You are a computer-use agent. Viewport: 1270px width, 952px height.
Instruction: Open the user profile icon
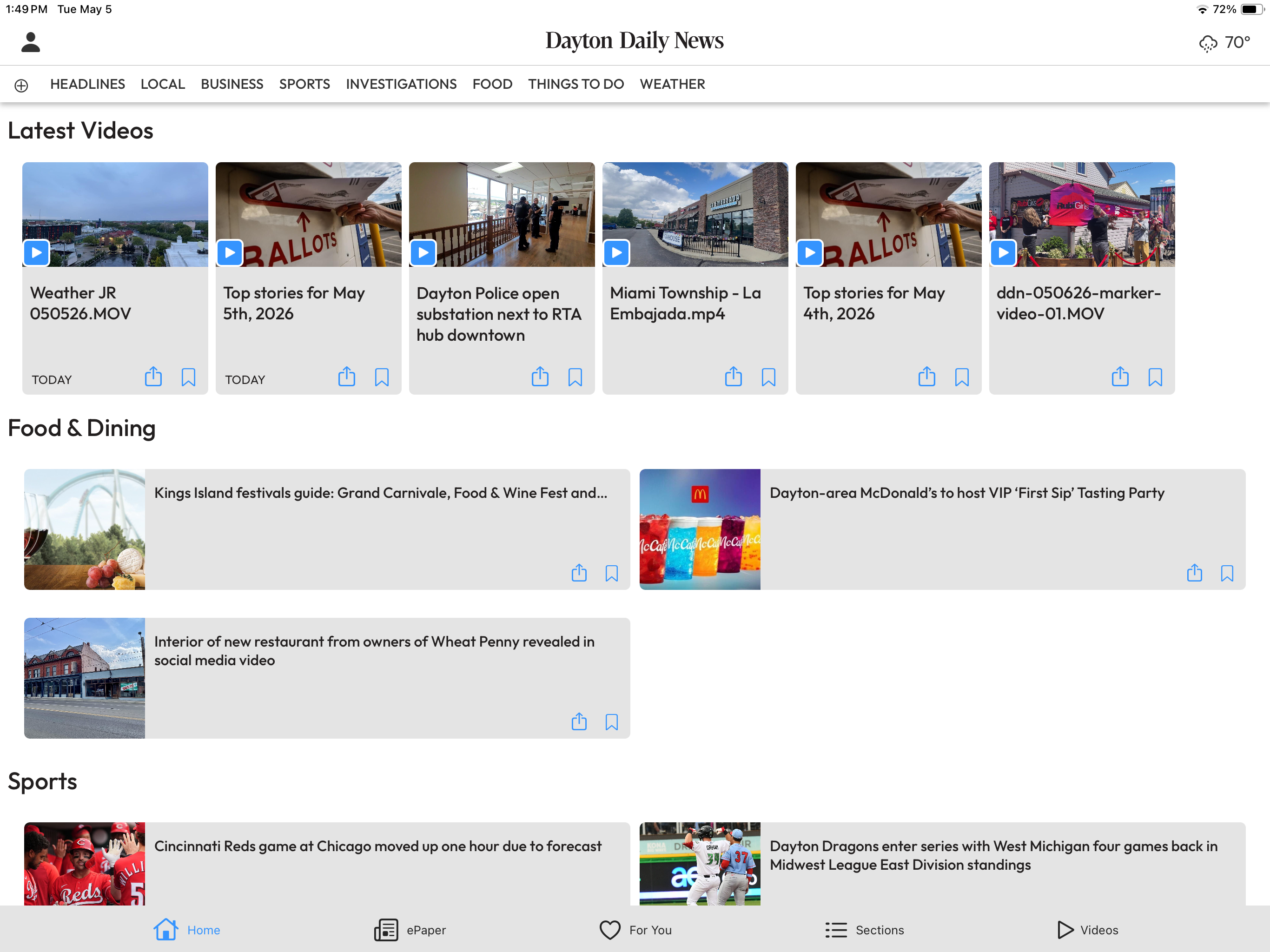[30, 42]
